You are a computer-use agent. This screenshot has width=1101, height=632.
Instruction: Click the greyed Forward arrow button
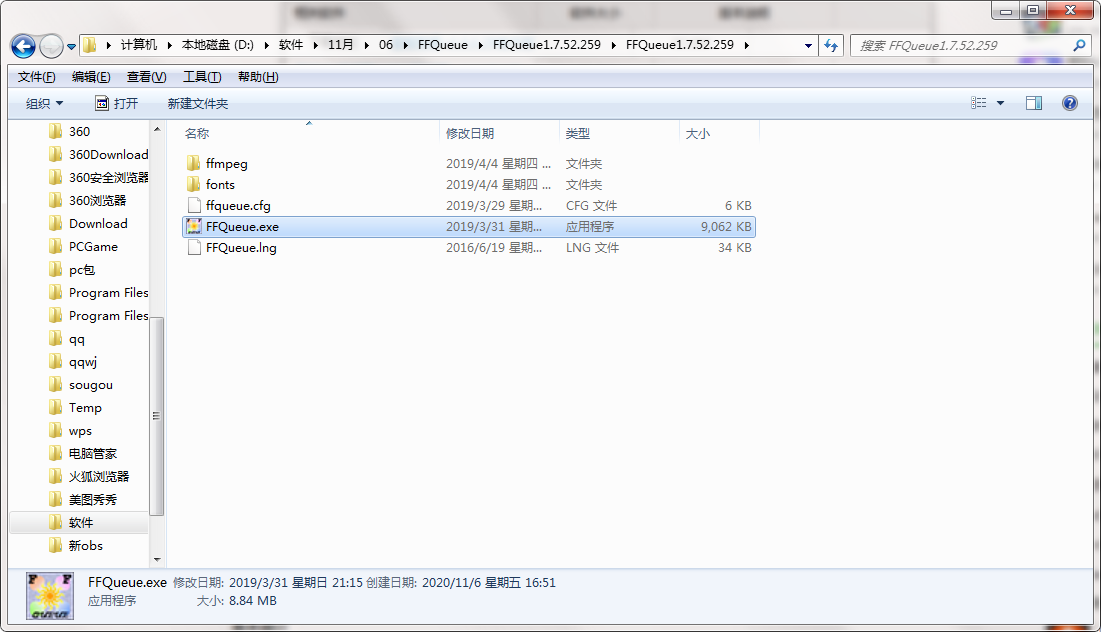pos(51,46)
